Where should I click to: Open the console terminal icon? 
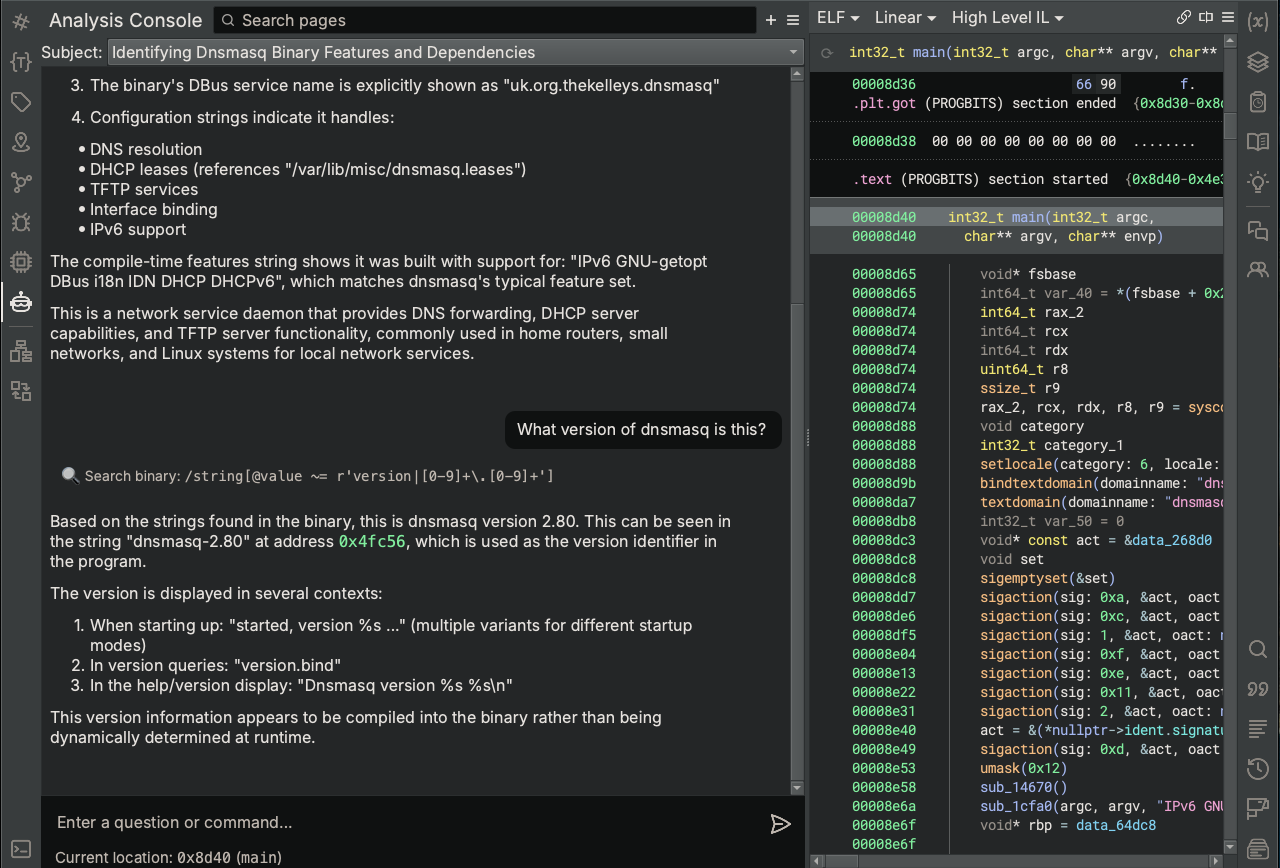tap(20, 848)
